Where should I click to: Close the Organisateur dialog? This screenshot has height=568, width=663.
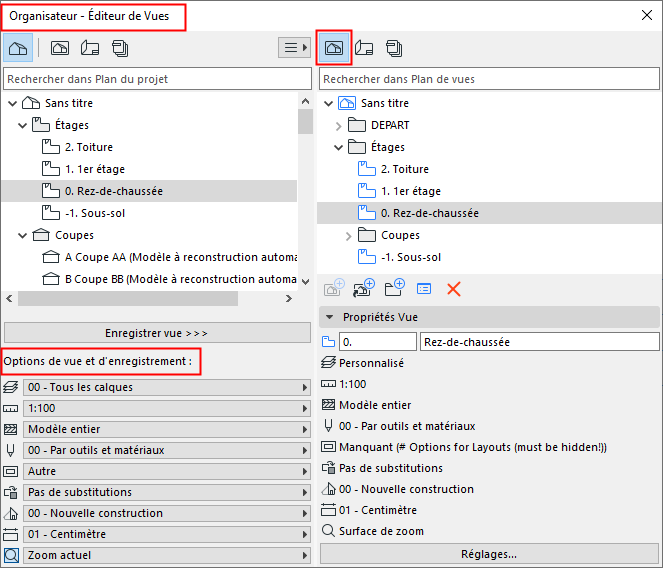647,16
